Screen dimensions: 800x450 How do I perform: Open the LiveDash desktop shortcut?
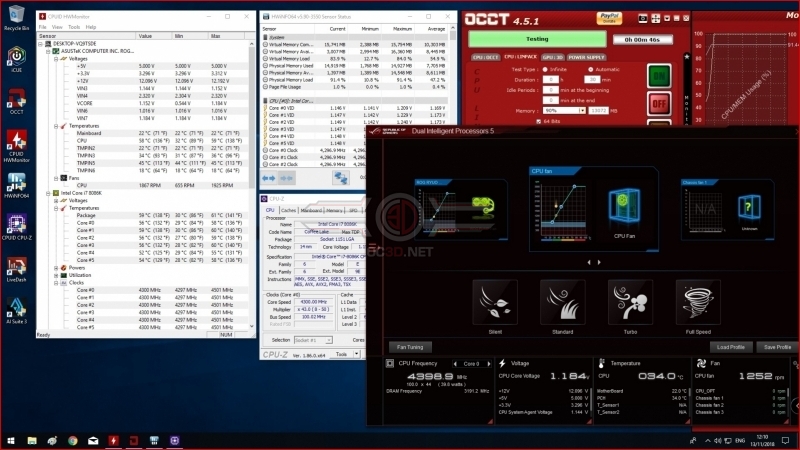coord(16,269)
